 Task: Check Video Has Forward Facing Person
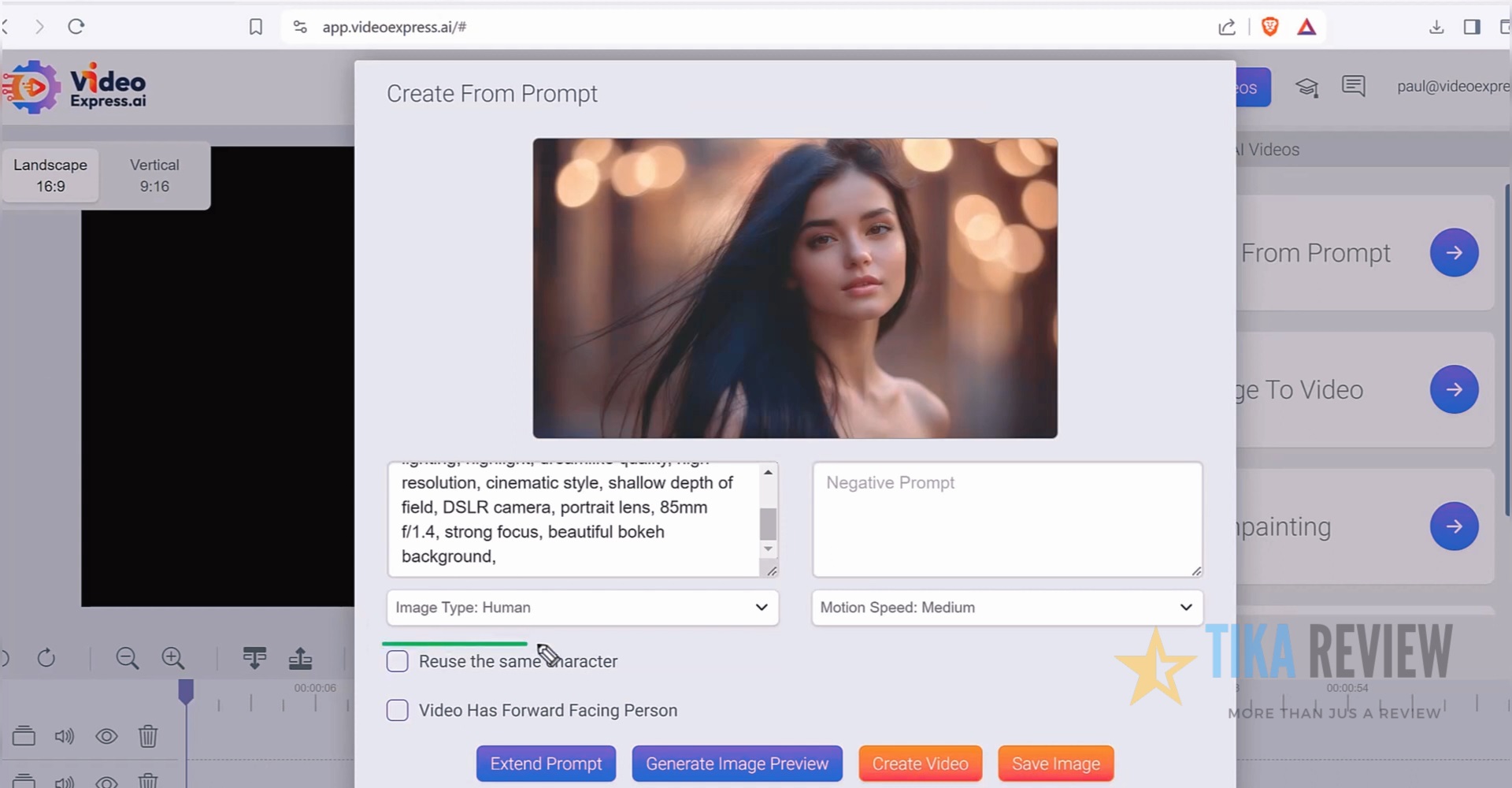[x=398, y=710]
